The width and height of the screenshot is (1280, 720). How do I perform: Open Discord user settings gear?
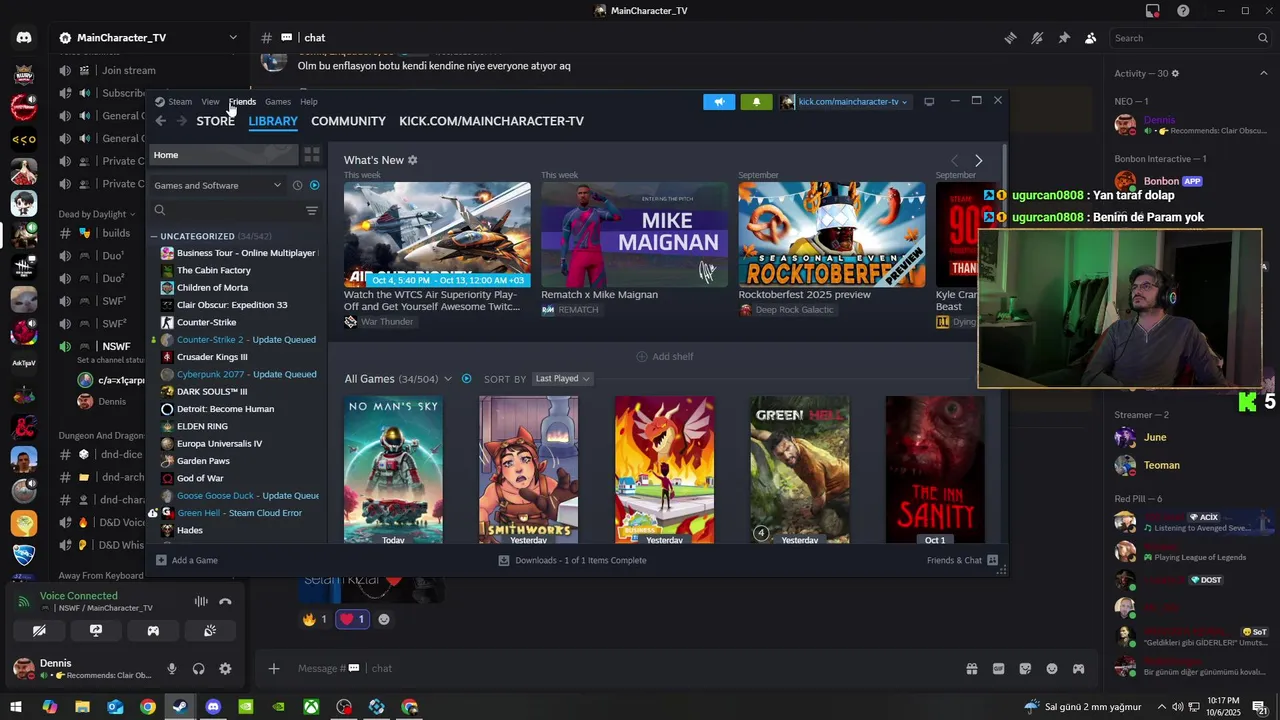click(x=225, y=669)
